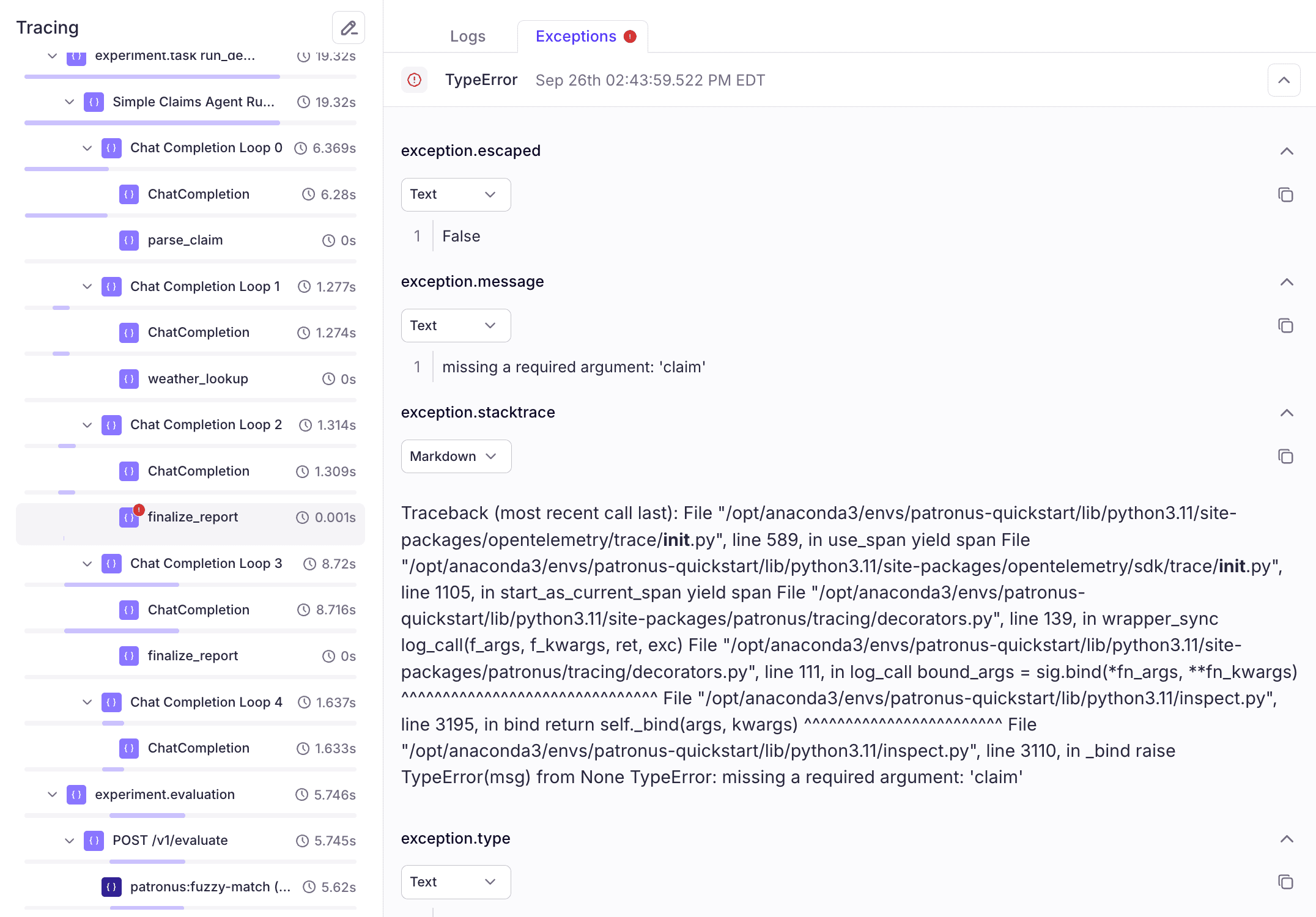
Task: Click the patronus:fuzzy-match span icon
Action: click(x=111, y=886)
